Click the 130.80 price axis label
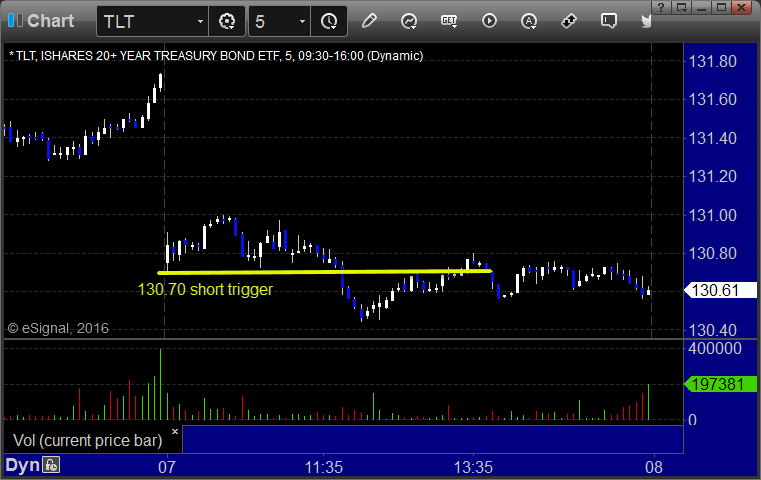The width and height of the screenshot is (761, 480). 712,253
